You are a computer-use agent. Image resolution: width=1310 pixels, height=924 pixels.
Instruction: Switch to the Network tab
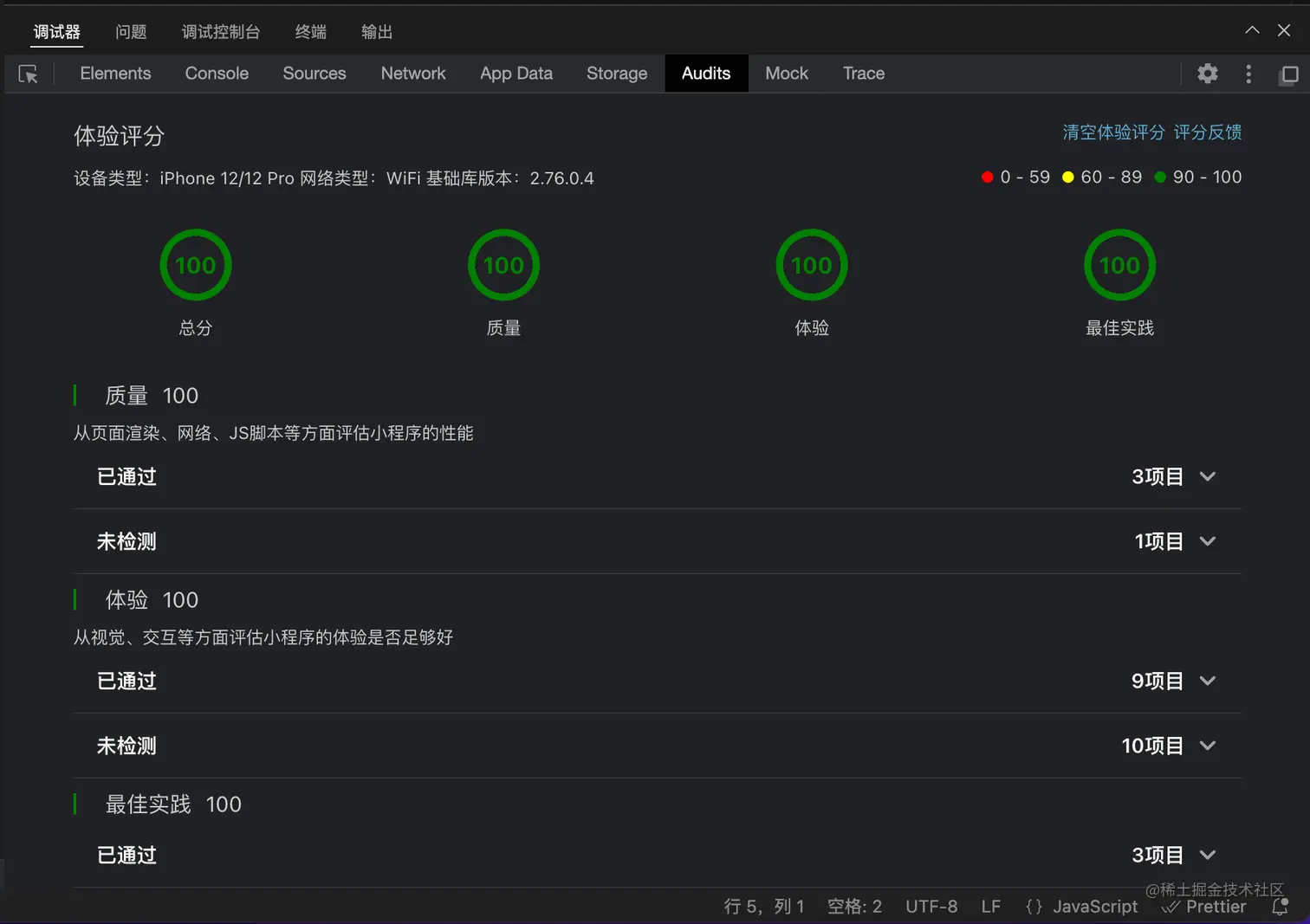click(x=413, y=74)
